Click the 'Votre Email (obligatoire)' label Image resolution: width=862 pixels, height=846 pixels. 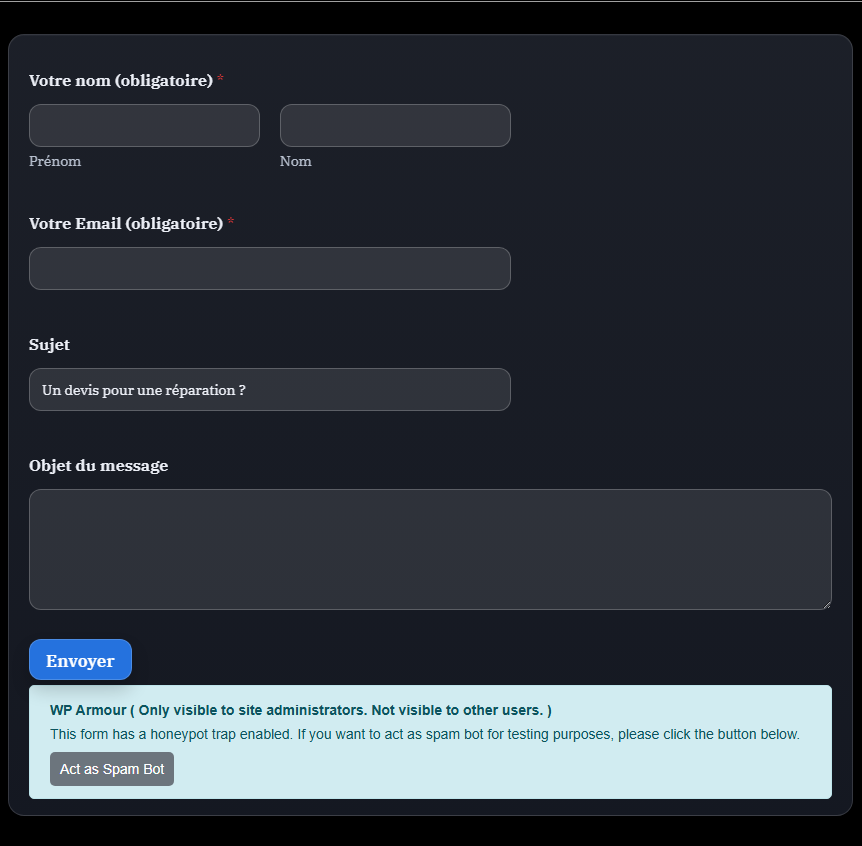(125, 223)
